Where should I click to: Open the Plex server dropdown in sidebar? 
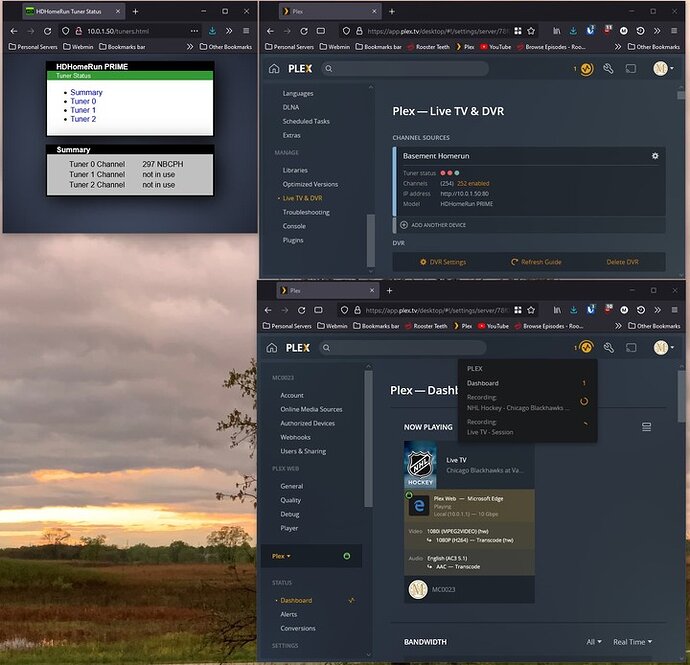tap(281, 556)
